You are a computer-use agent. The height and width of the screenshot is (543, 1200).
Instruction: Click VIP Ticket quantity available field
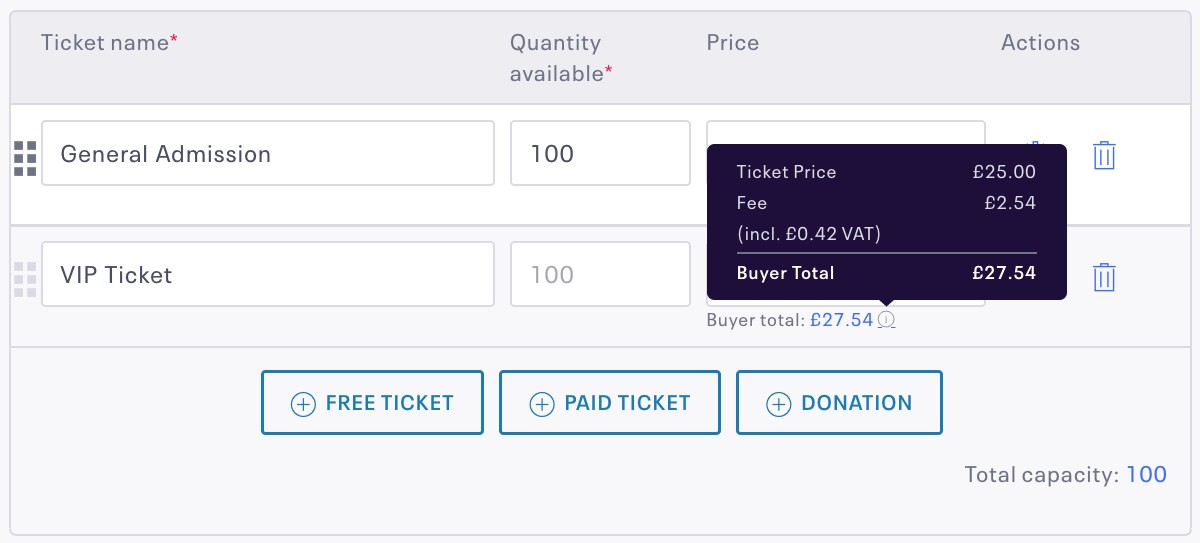click(x=600, y=274)
